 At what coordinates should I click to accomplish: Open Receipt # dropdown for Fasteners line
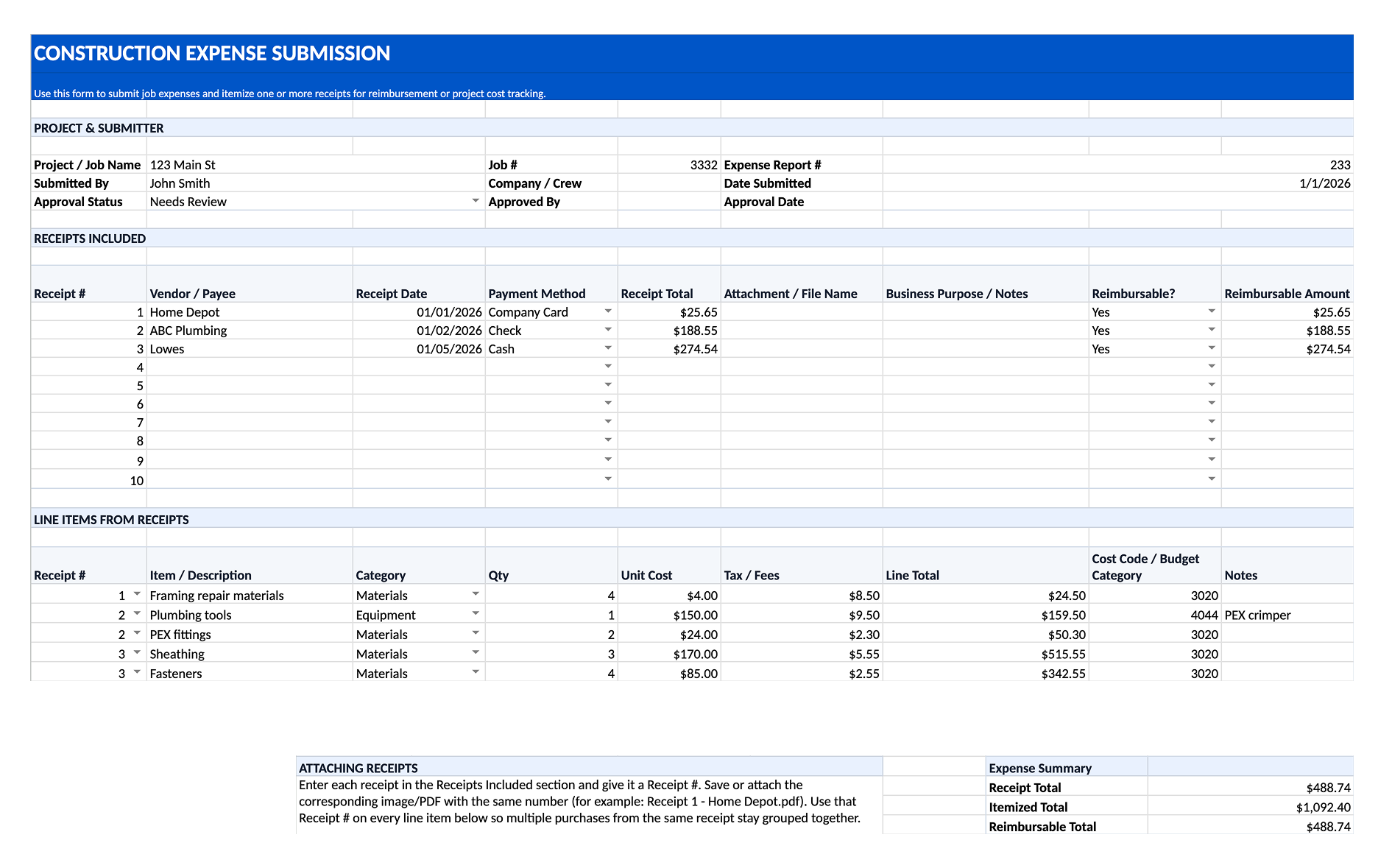click(137, 672)
